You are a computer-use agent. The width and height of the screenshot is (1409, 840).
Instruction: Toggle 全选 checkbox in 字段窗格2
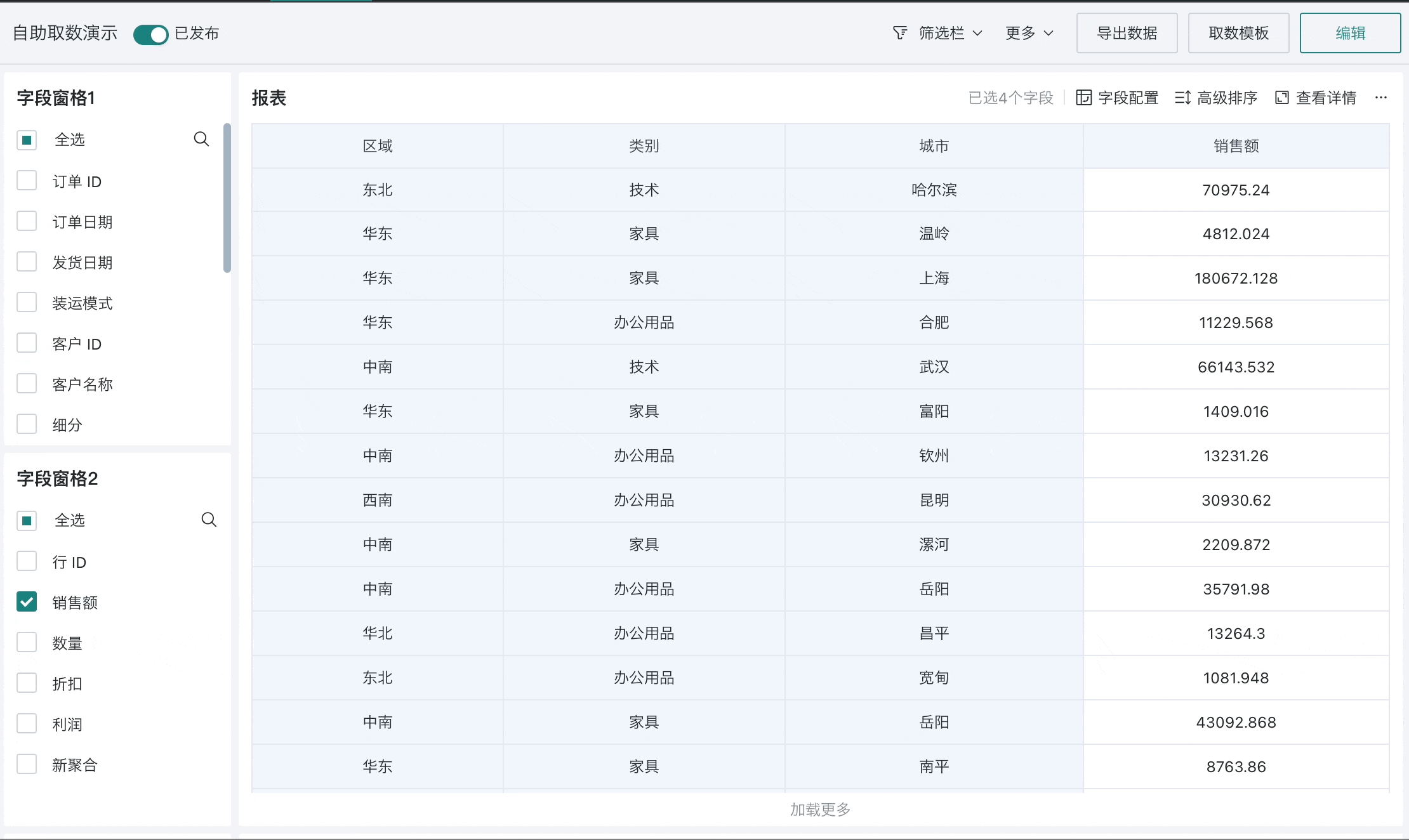click(27, 520)
